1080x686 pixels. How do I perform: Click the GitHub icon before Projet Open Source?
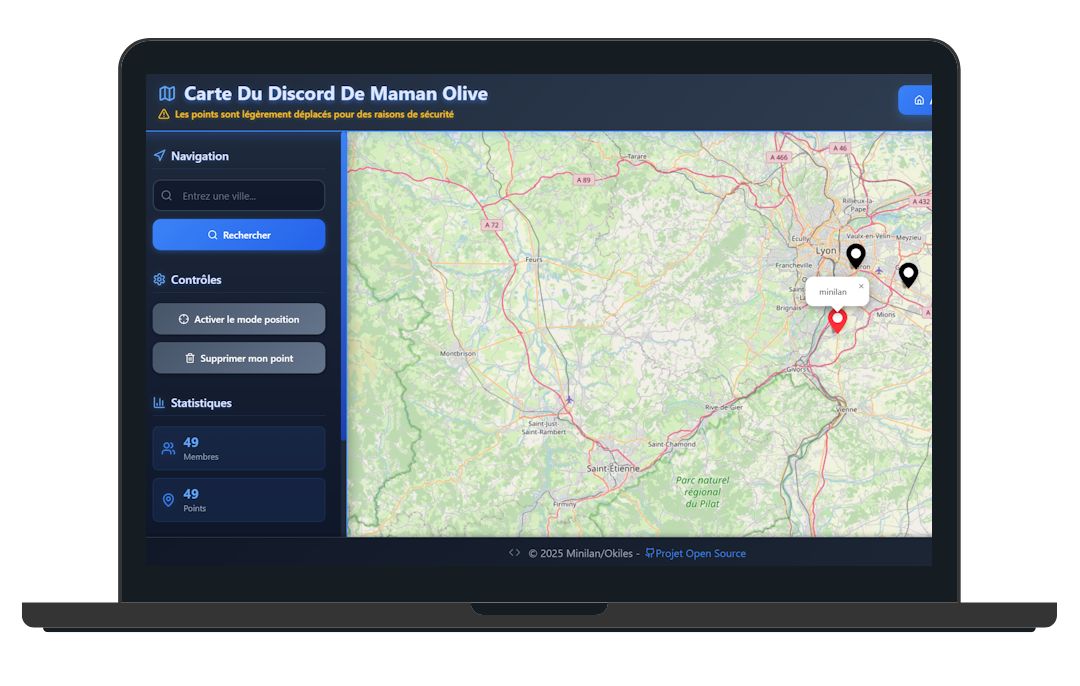tap(649, 553)
